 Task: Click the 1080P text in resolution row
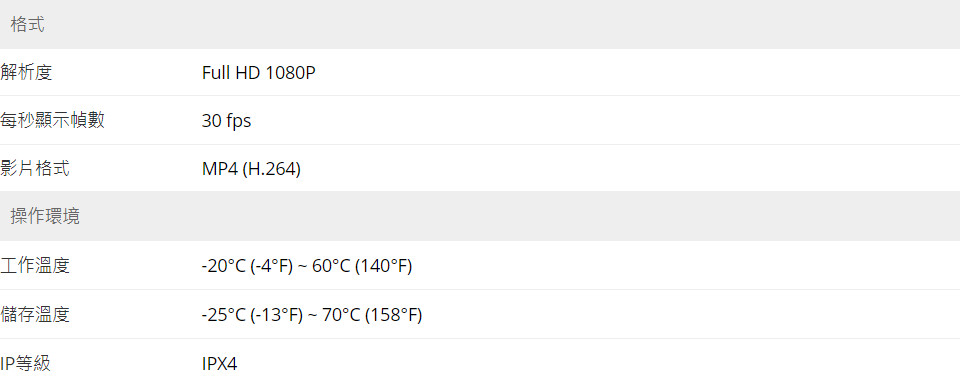point(291,73)
